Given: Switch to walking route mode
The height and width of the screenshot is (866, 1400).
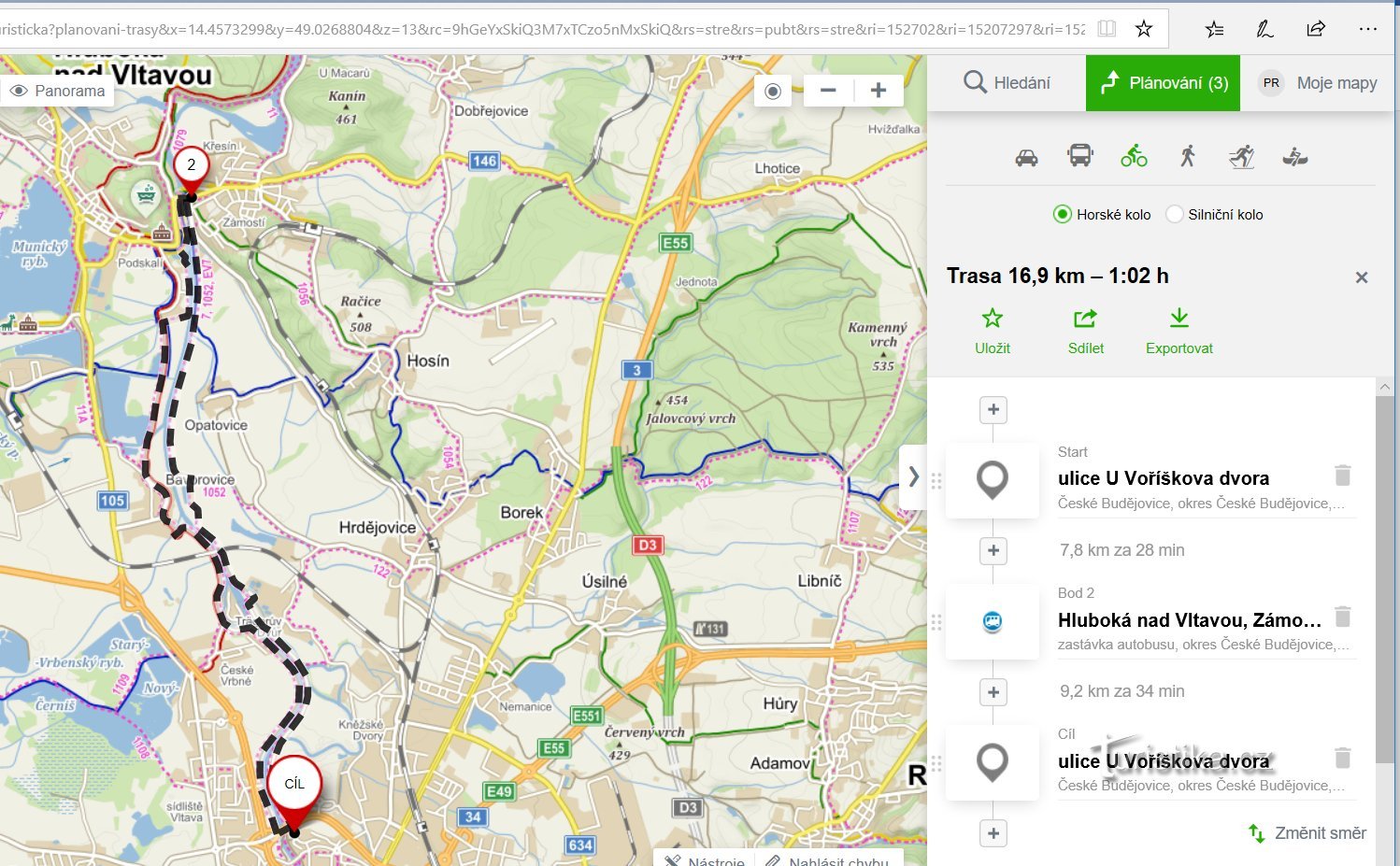Looking at the screenshot, I should pos(1188,156).
